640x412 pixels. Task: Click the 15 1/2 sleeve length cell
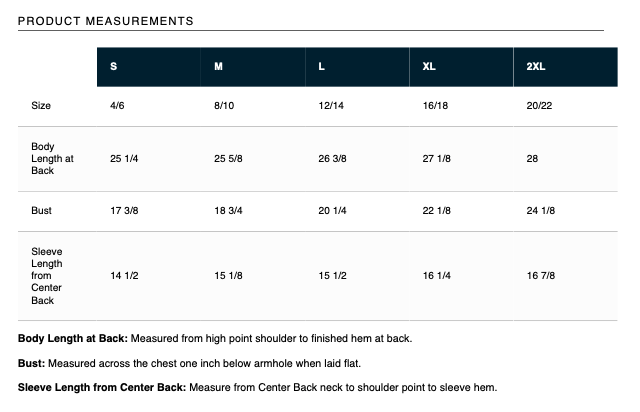[x=332, y=273]
